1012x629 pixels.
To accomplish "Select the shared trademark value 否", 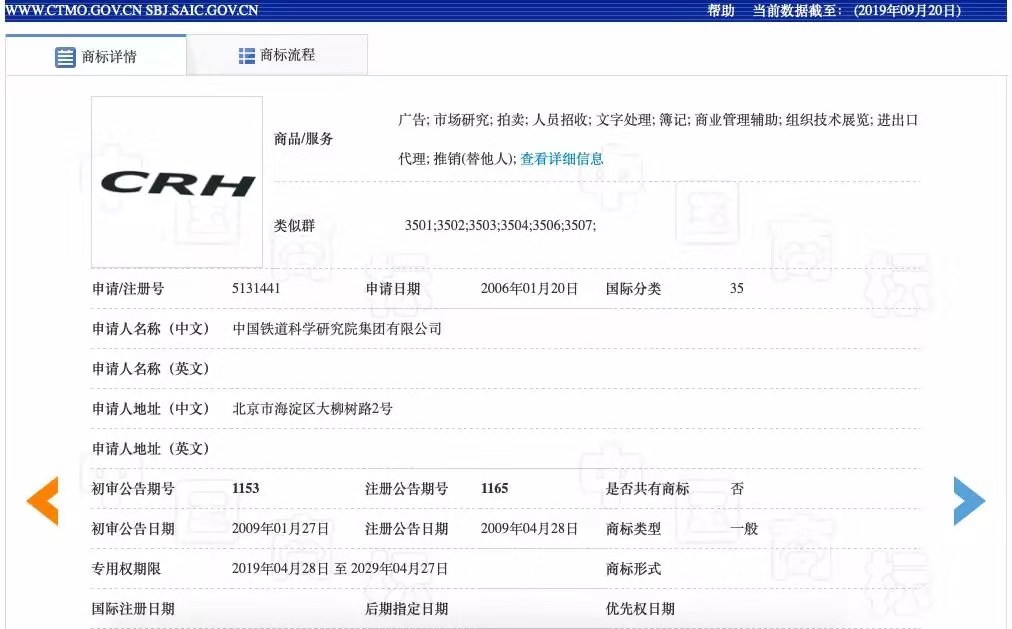I will tap(737, 489).
